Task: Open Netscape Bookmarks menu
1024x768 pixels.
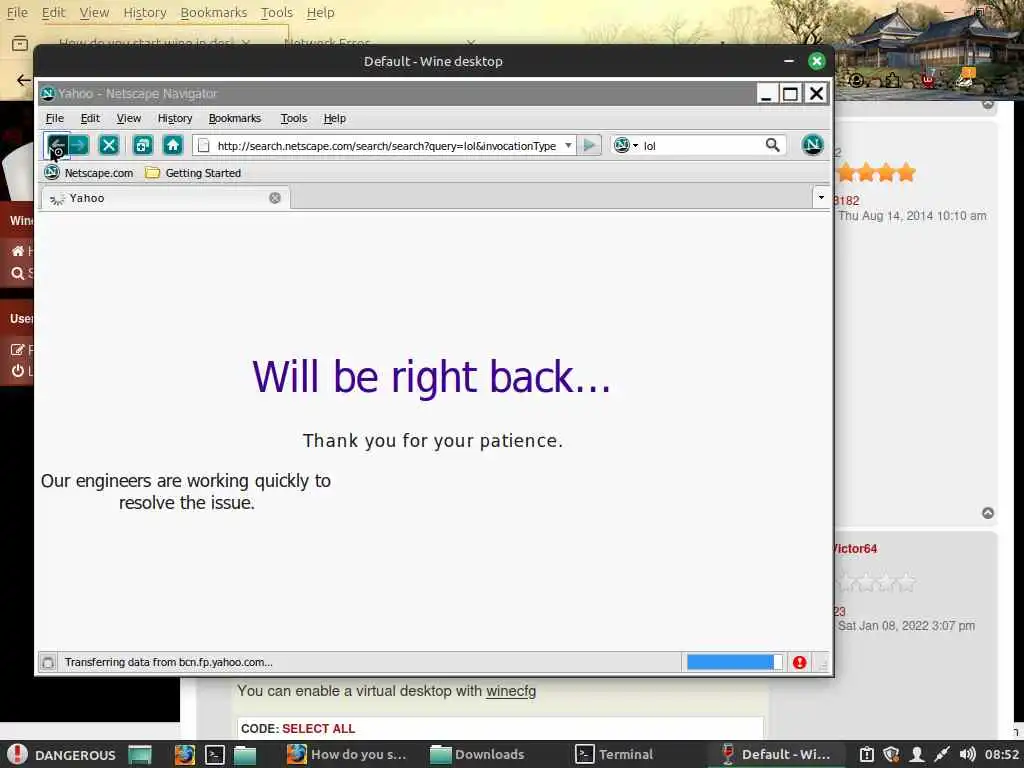Action: coord(234,118)
